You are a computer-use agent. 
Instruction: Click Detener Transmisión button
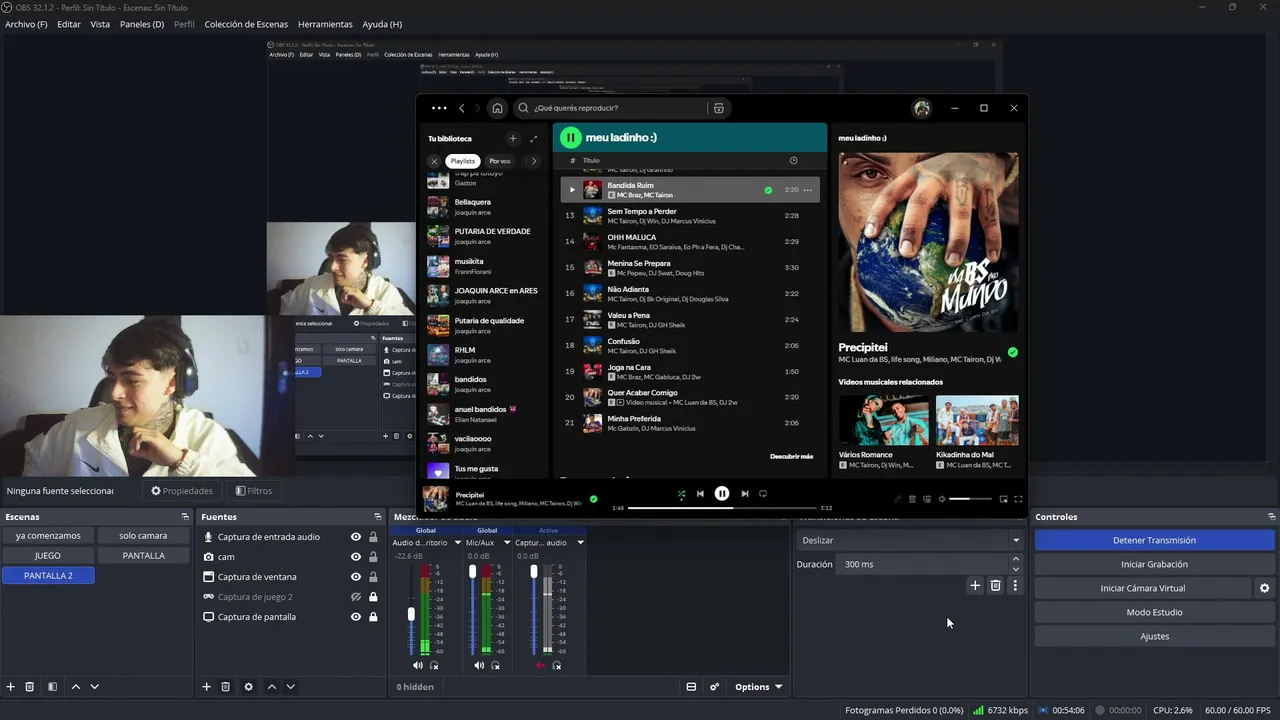(1154, 540)
